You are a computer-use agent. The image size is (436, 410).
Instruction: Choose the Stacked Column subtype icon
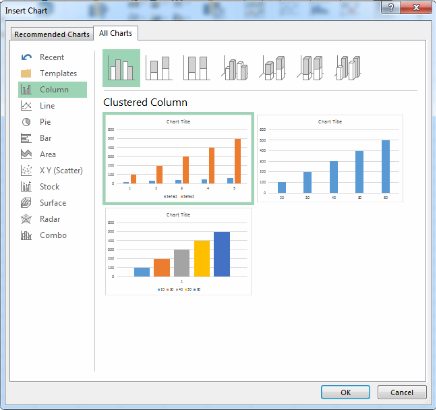pos(159,68)
